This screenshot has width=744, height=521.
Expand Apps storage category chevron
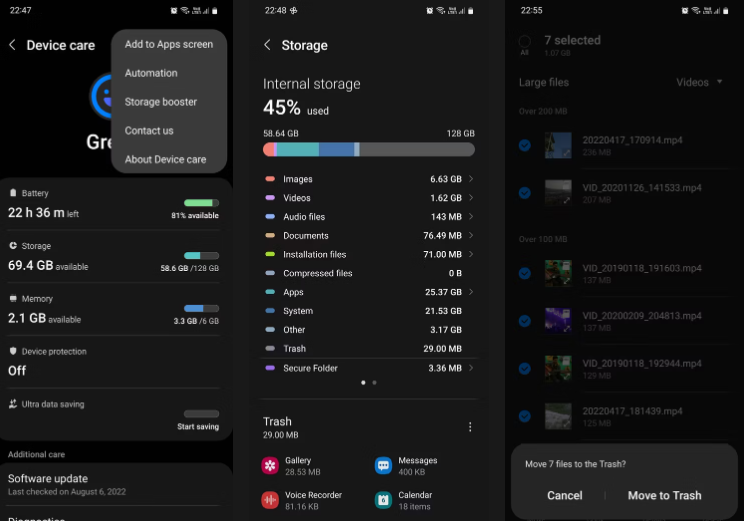(x=471, y=292)
